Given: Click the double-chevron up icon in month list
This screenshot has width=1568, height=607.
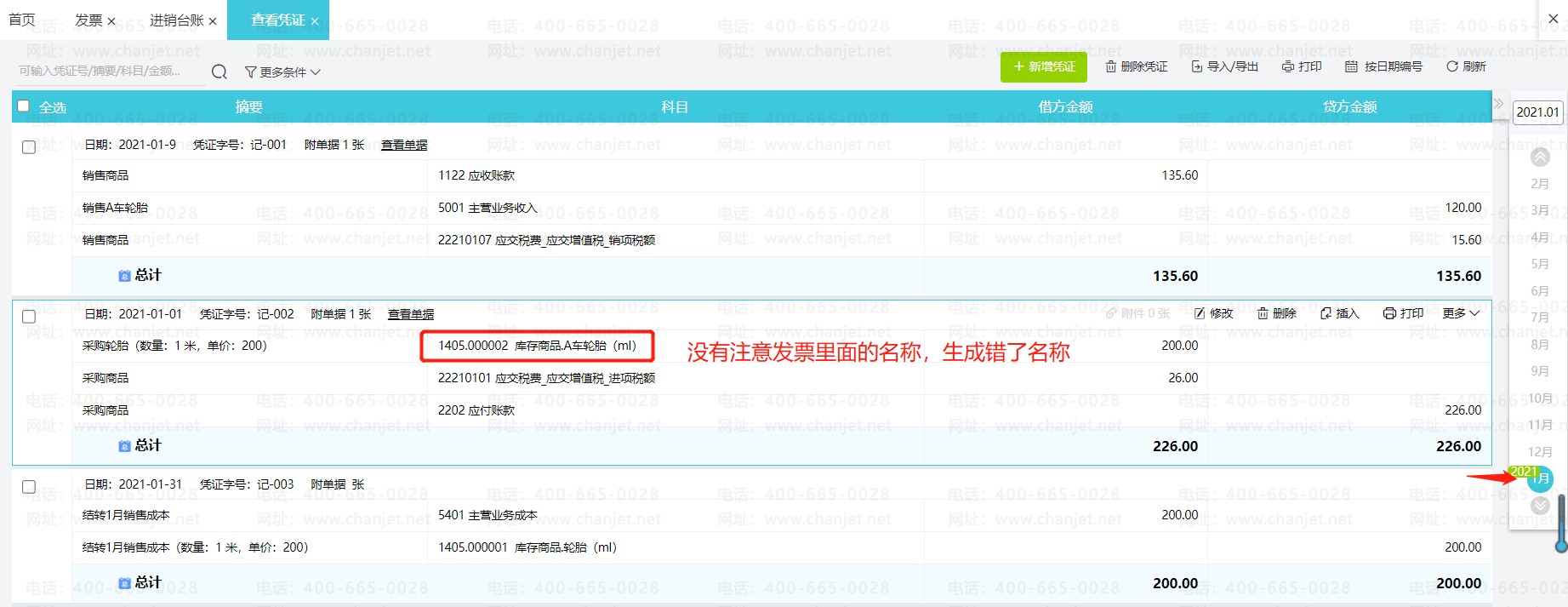Looking at the screenshot, I should [x=1540, y=157].
